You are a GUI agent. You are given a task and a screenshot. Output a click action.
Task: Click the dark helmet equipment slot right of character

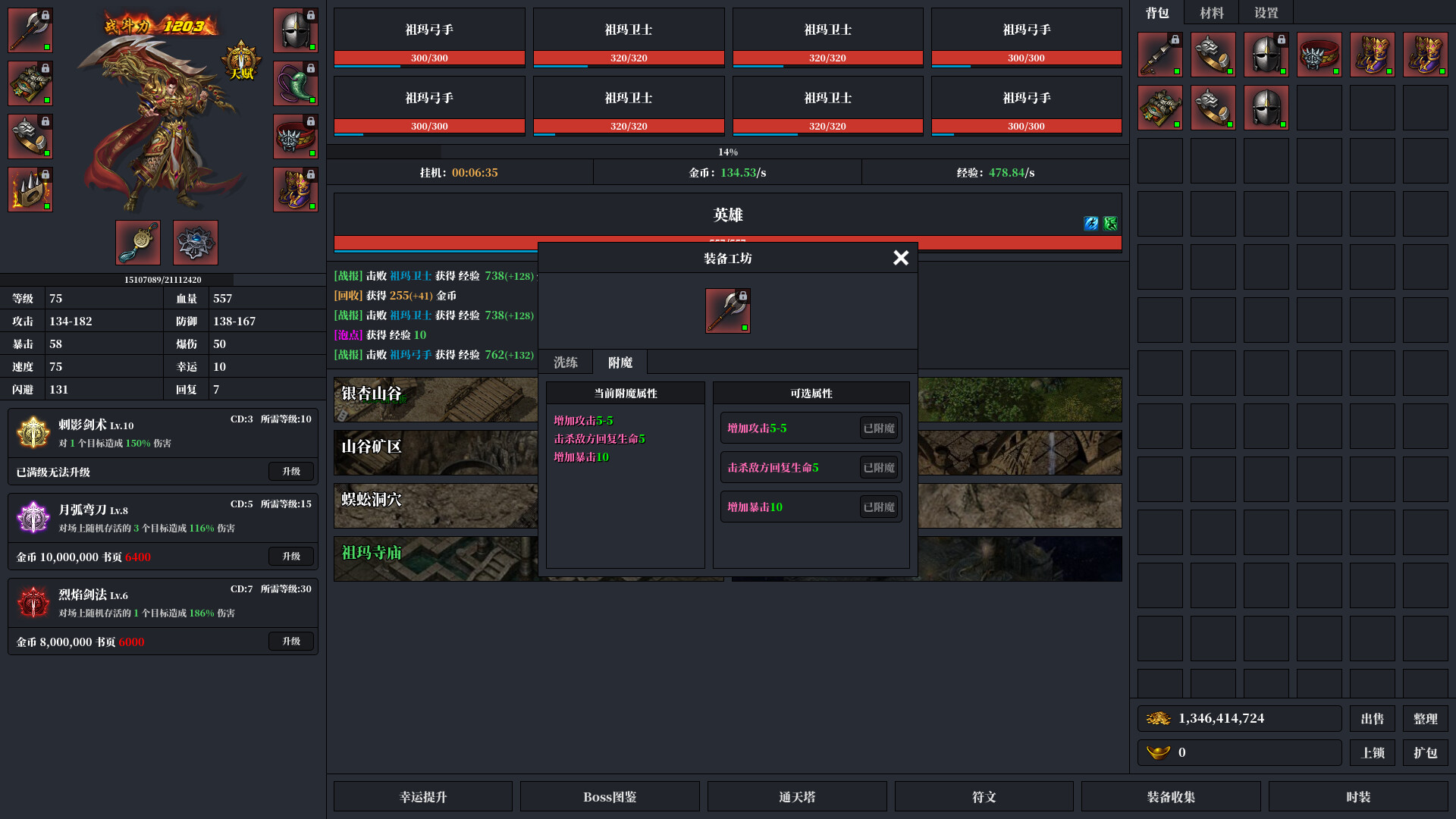coord(296,30)
